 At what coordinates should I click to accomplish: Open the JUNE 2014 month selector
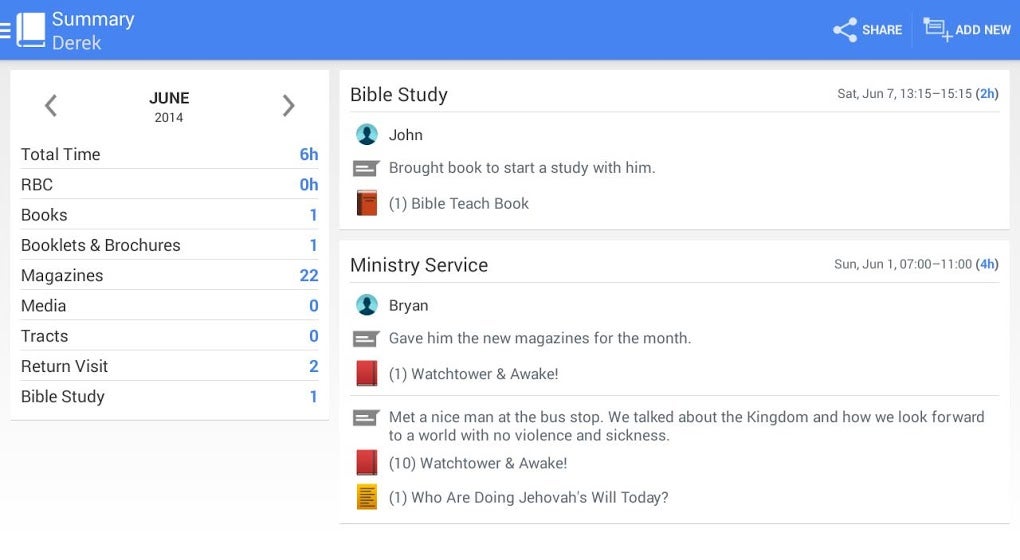click(x=169, y=106)
